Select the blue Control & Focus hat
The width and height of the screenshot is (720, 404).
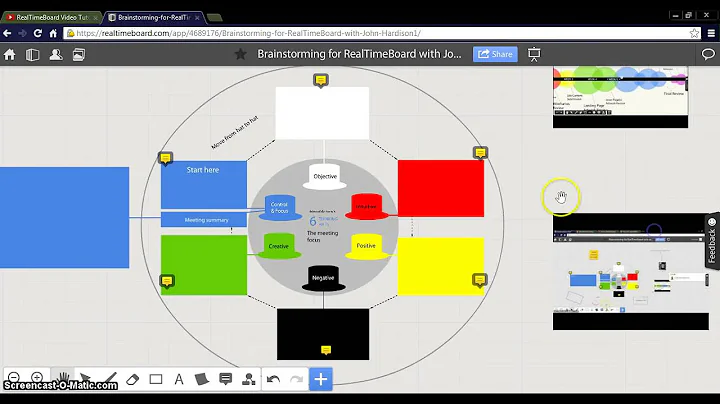click(280, 208)
